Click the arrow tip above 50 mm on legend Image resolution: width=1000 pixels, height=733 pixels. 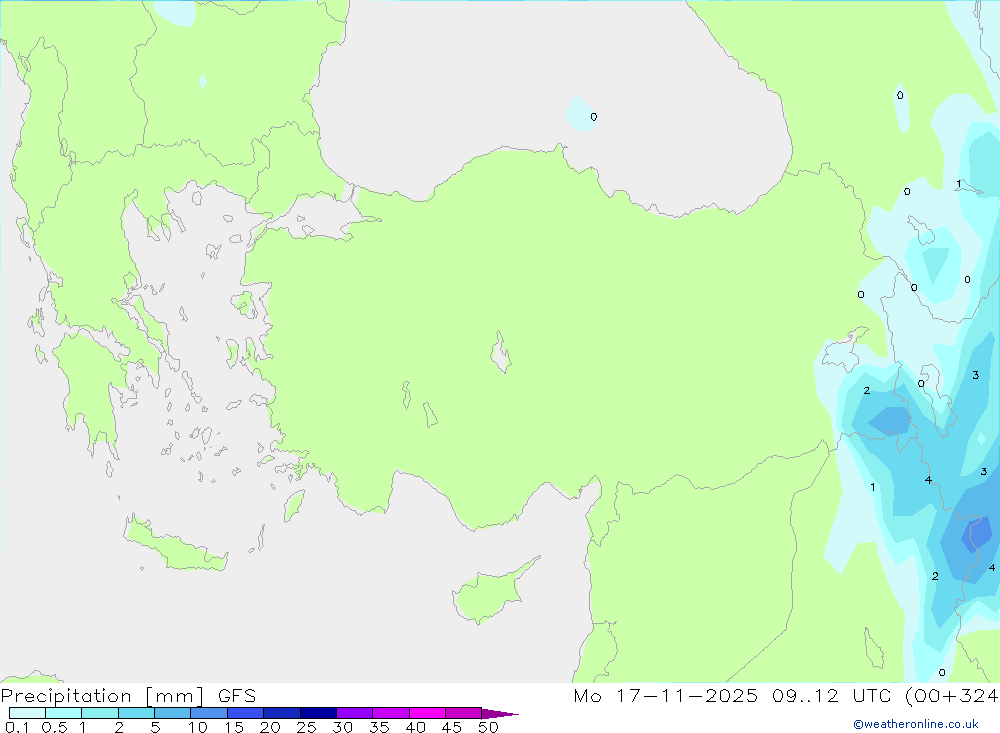pos(500,713)
